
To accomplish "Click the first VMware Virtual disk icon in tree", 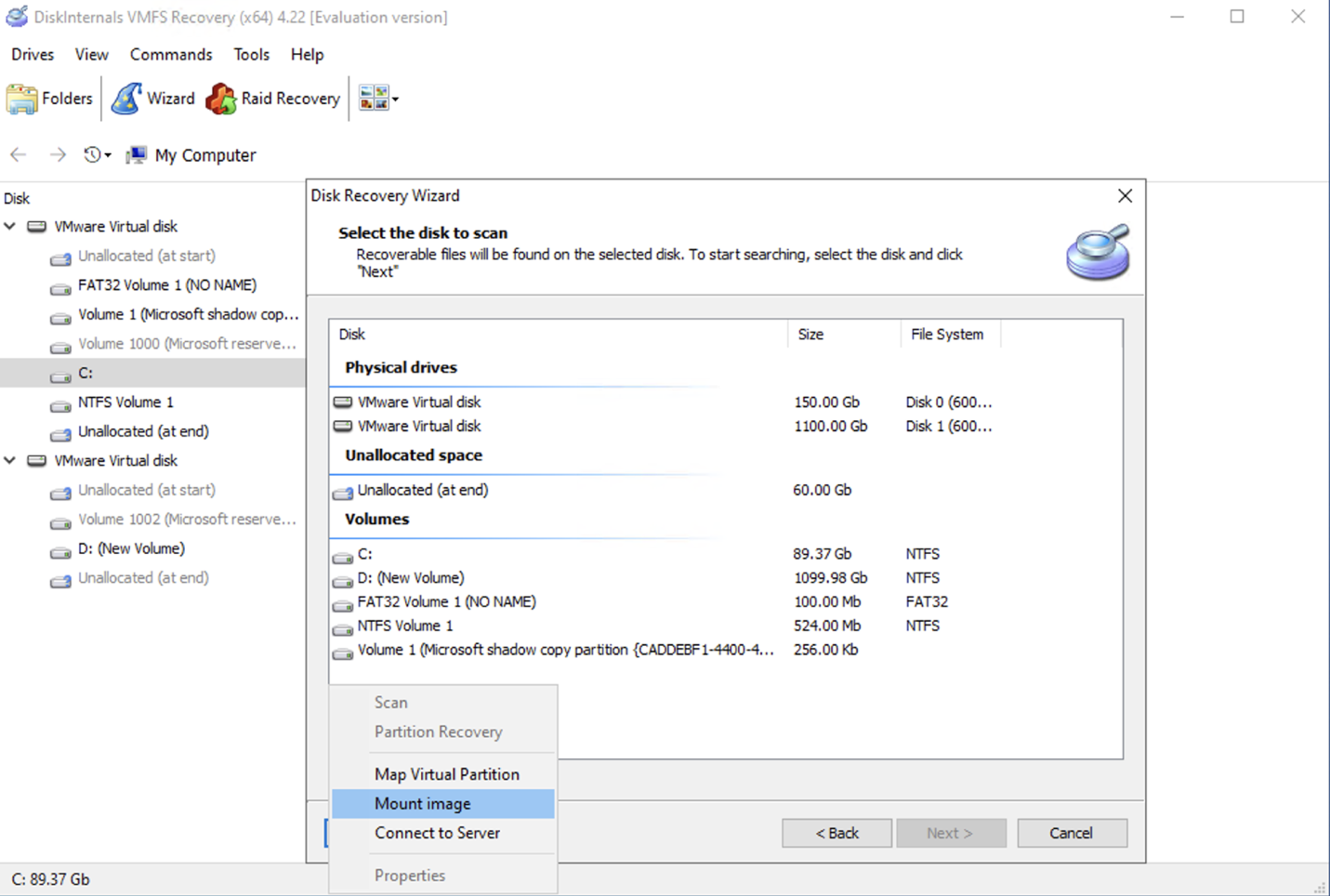I will 36,226.
